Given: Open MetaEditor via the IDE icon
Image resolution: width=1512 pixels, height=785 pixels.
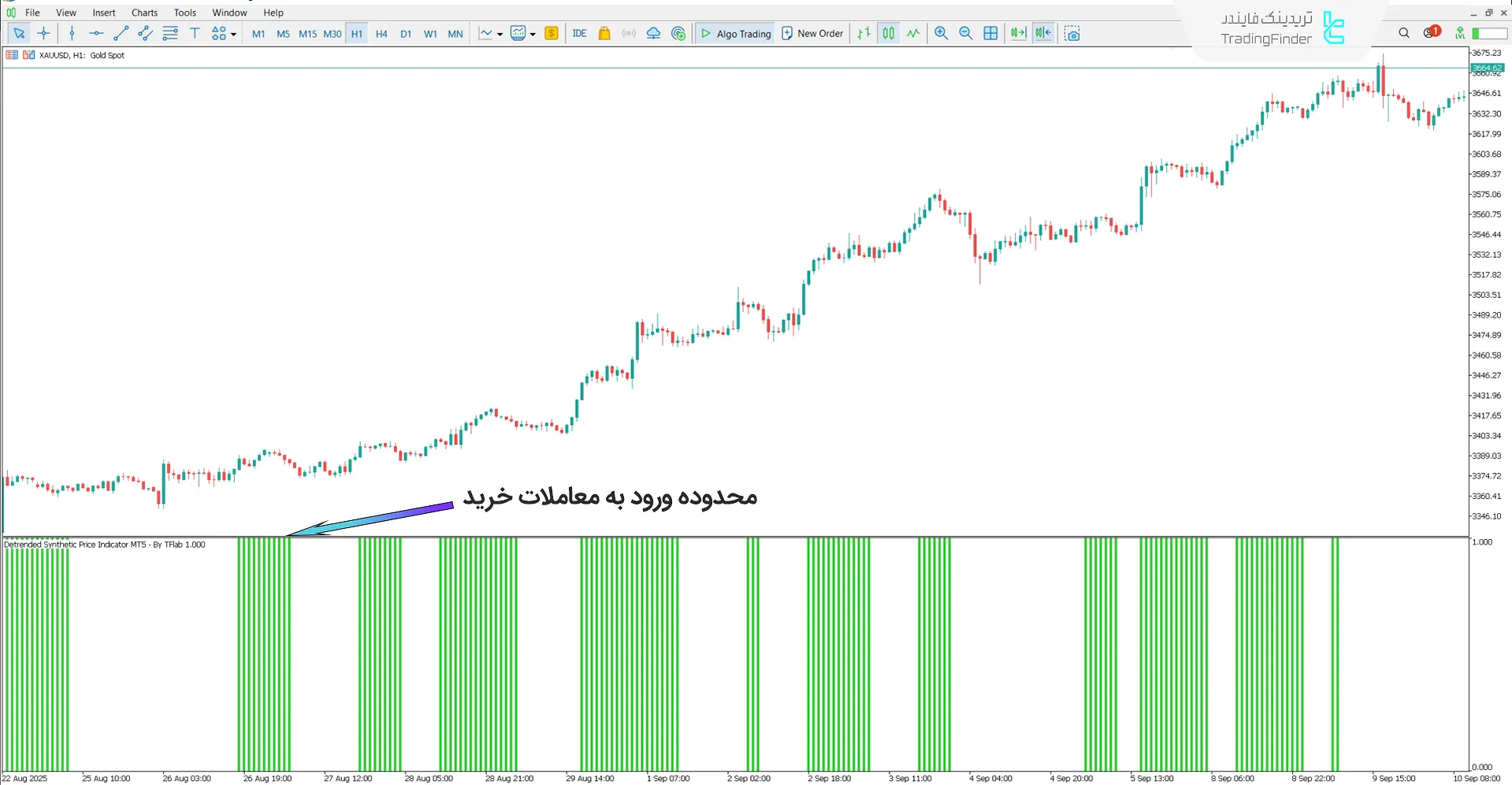Looking at the screenshot, I should click(x=579, y=33).
